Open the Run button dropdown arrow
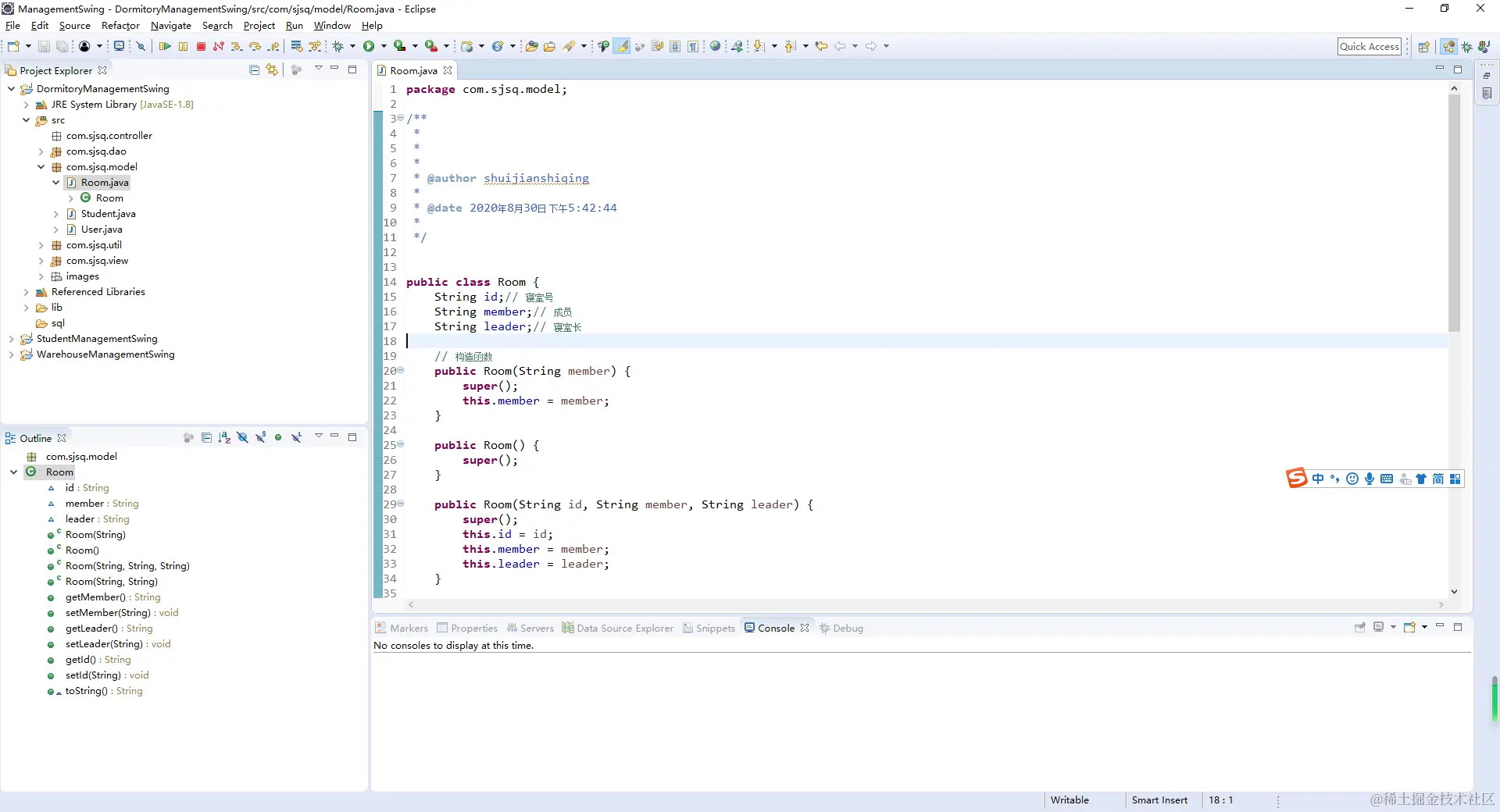Viewport: 1500px width, 812px height. tap(383, 46)
